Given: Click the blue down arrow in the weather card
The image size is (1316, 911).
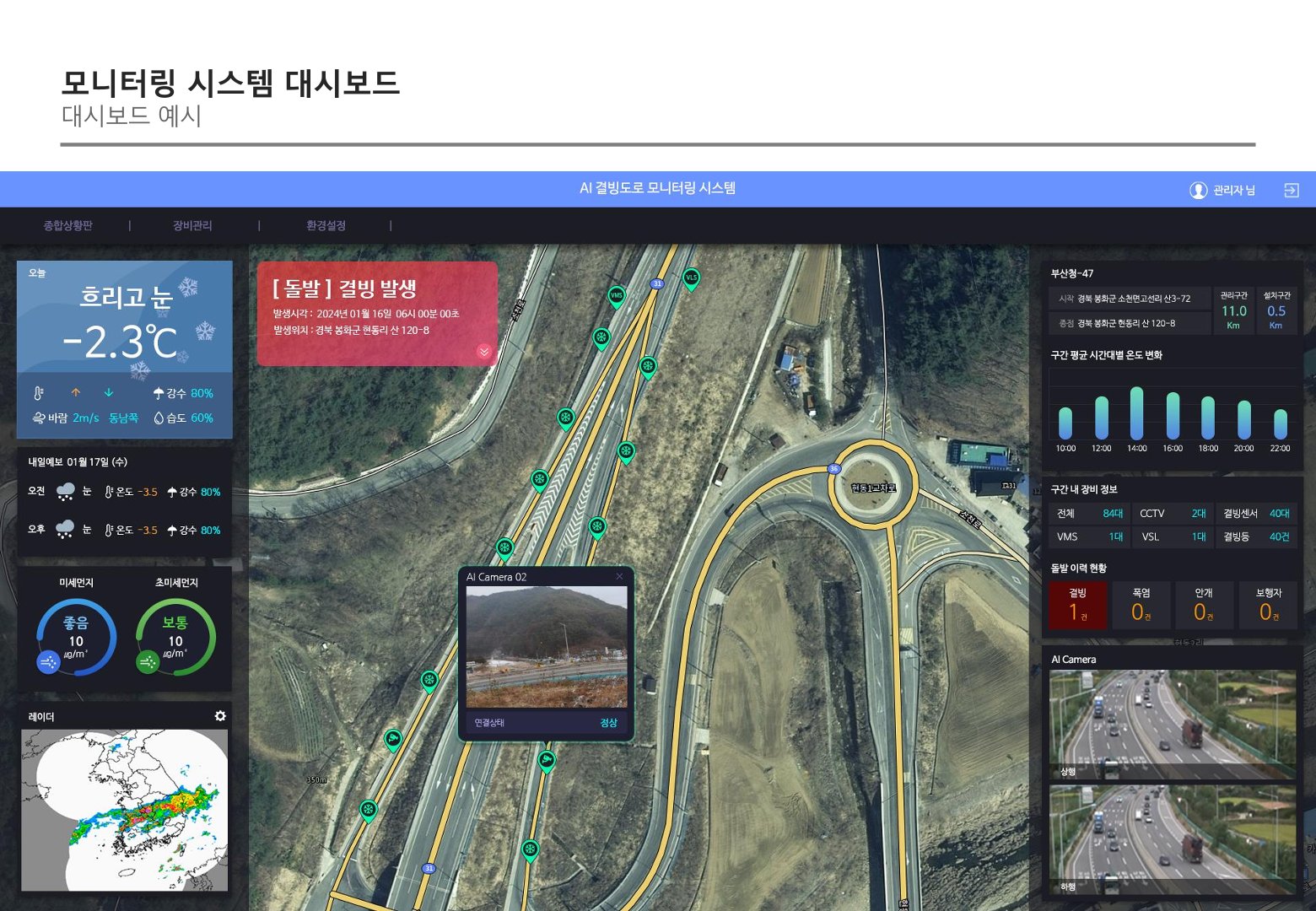Looking at the screenshot, I should (109, 392).
